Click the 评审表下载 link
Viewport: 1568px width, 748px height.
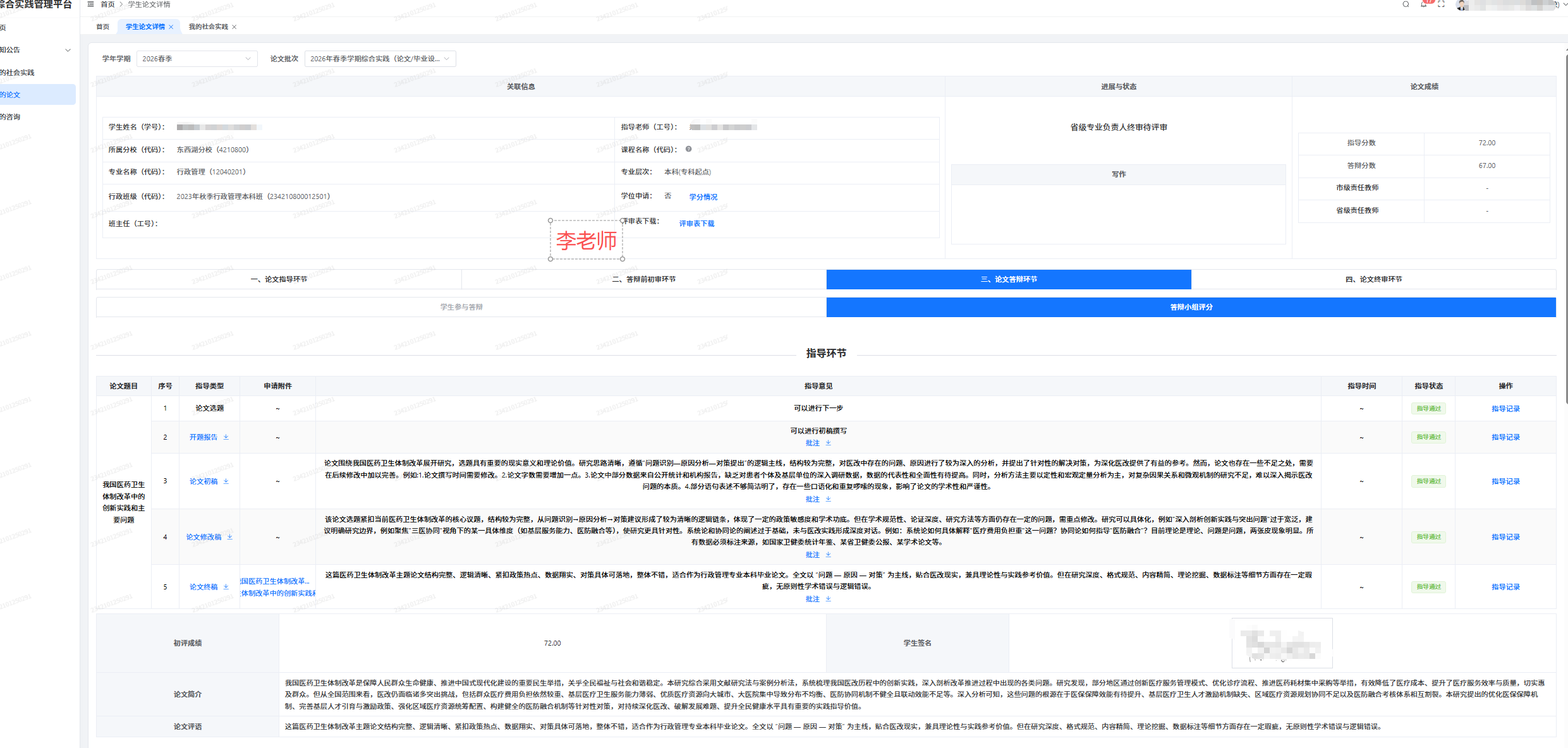pyautogui.click(x=696, y=224)
